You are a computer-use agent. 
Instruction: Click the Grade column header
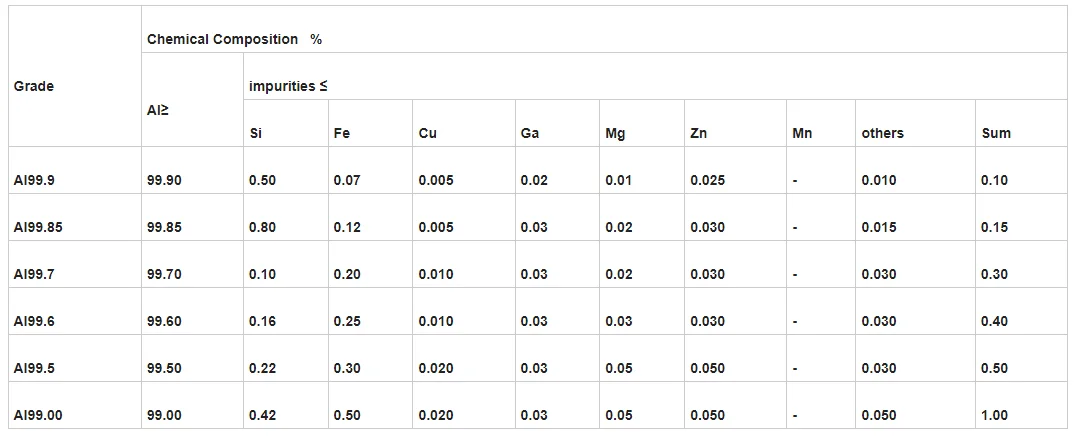[x=34, y=86]
